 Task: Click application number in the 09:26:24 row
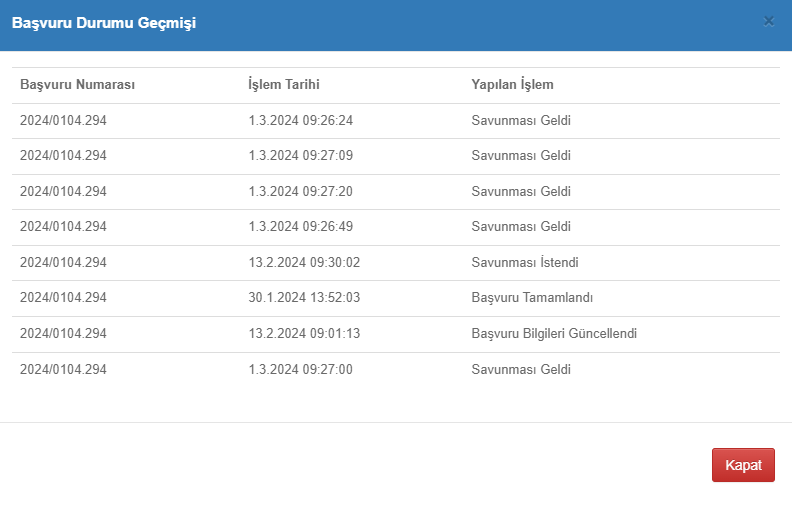coord(63,120)
